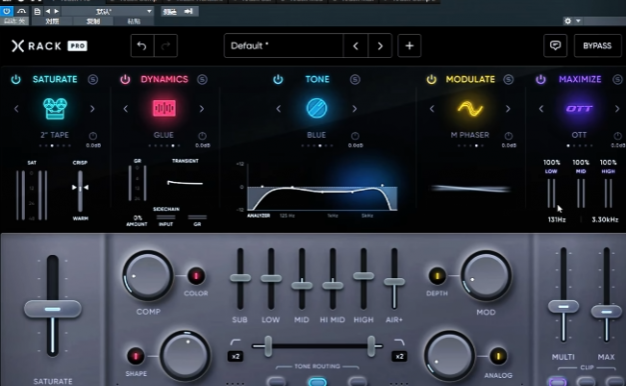Screen dimensions: 626x386
Task: Select the M Phaser wave icon
Action: point(470,109)
